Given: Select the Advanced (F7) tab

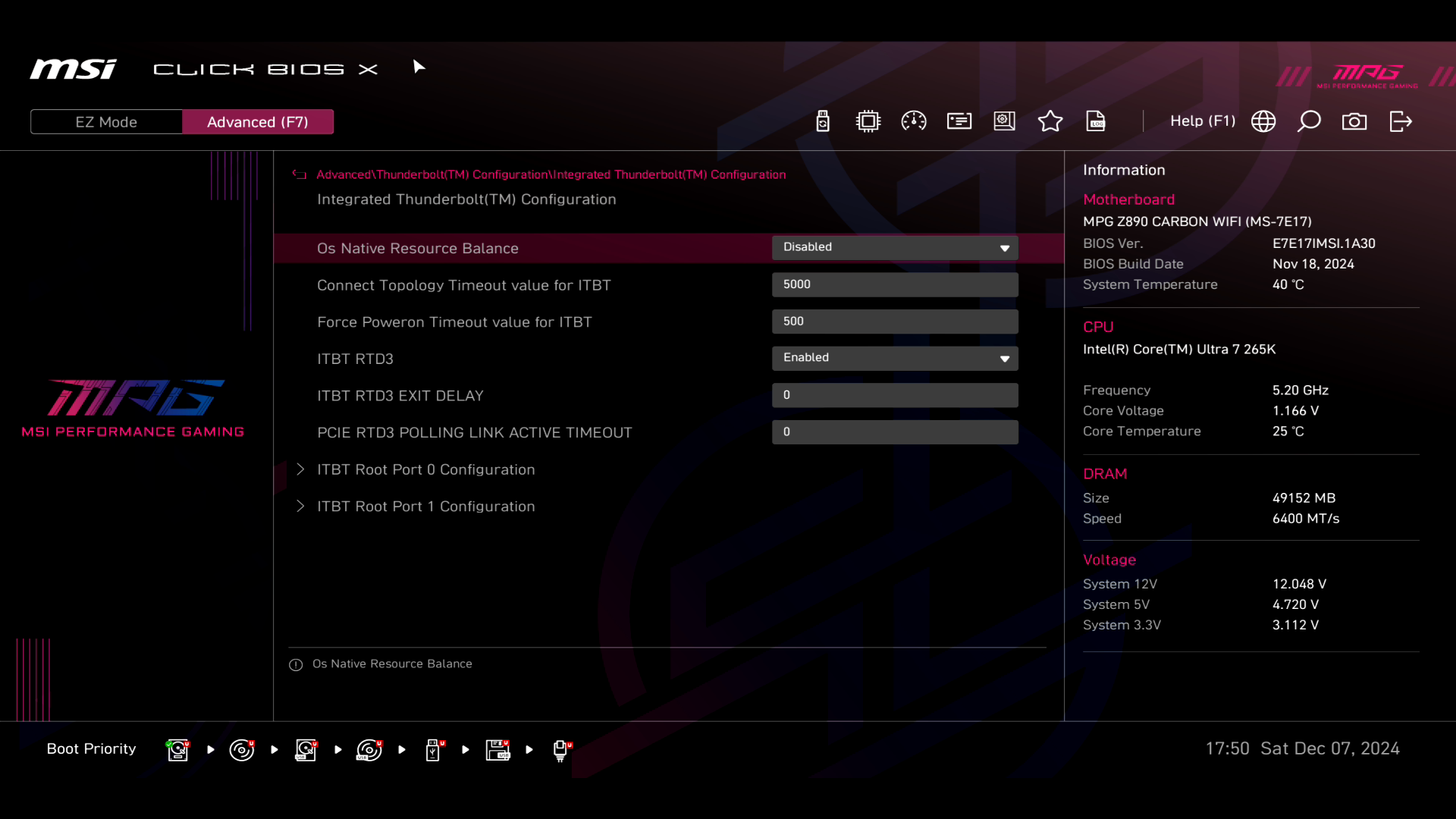Looking at the screenshot, I should [x=258, y=122].
